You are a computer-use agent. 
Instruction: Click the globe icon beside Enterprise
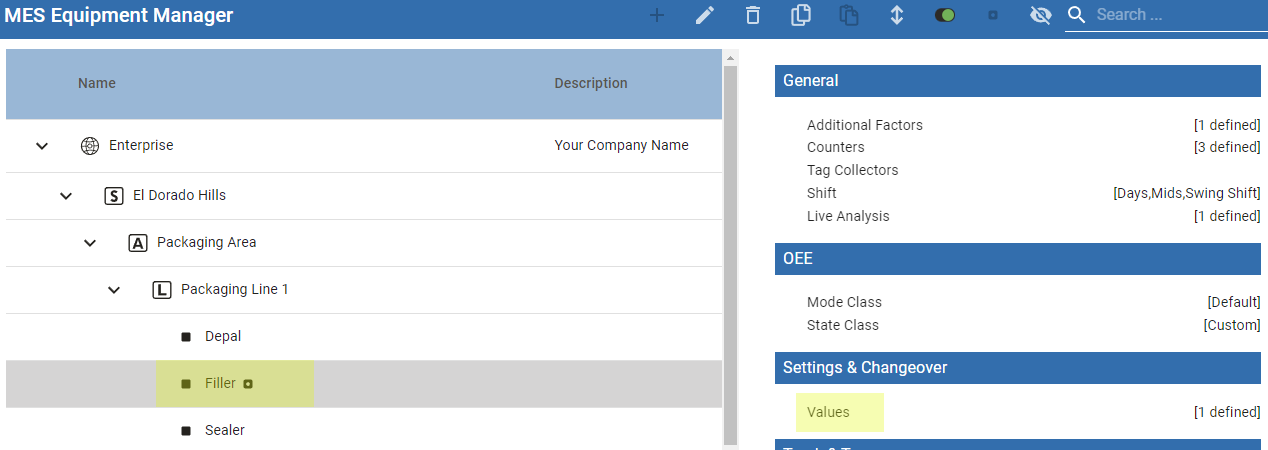coord(90,145)
